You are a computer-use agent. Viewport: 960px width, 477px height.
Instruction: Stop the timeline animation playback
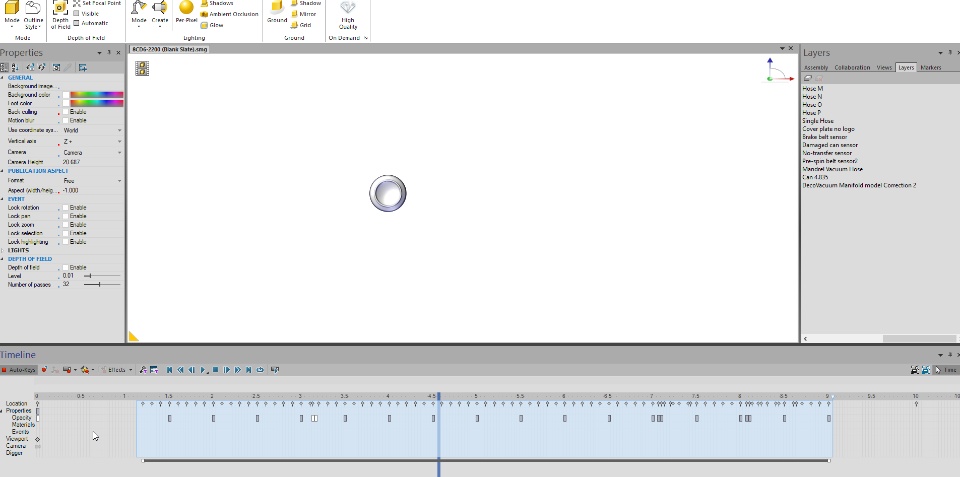click(216, 370)
